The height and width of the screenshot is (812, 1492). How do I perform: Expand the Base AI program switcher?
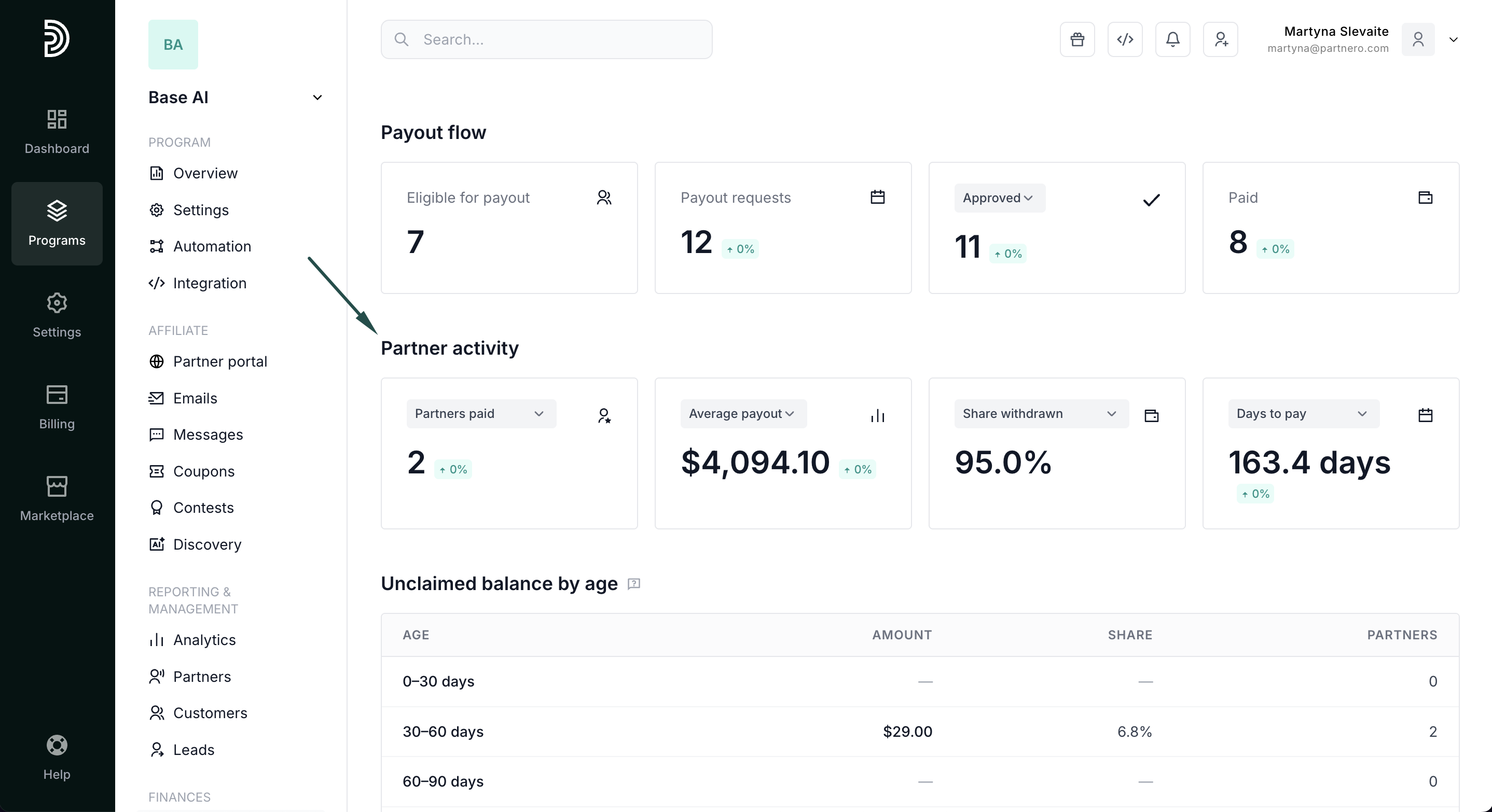(317, 97)
